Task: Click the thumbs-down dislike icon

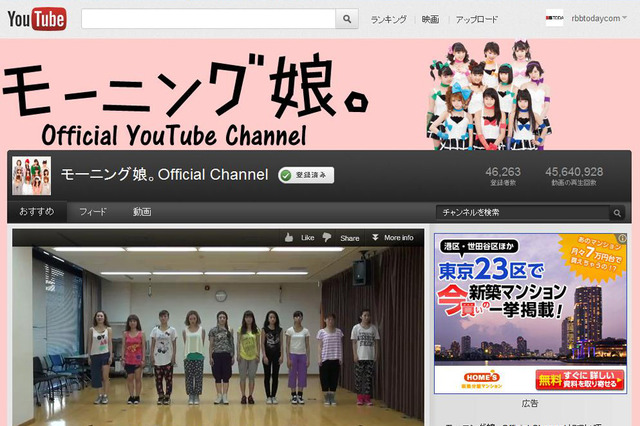Action: click(x=327, y=237)
